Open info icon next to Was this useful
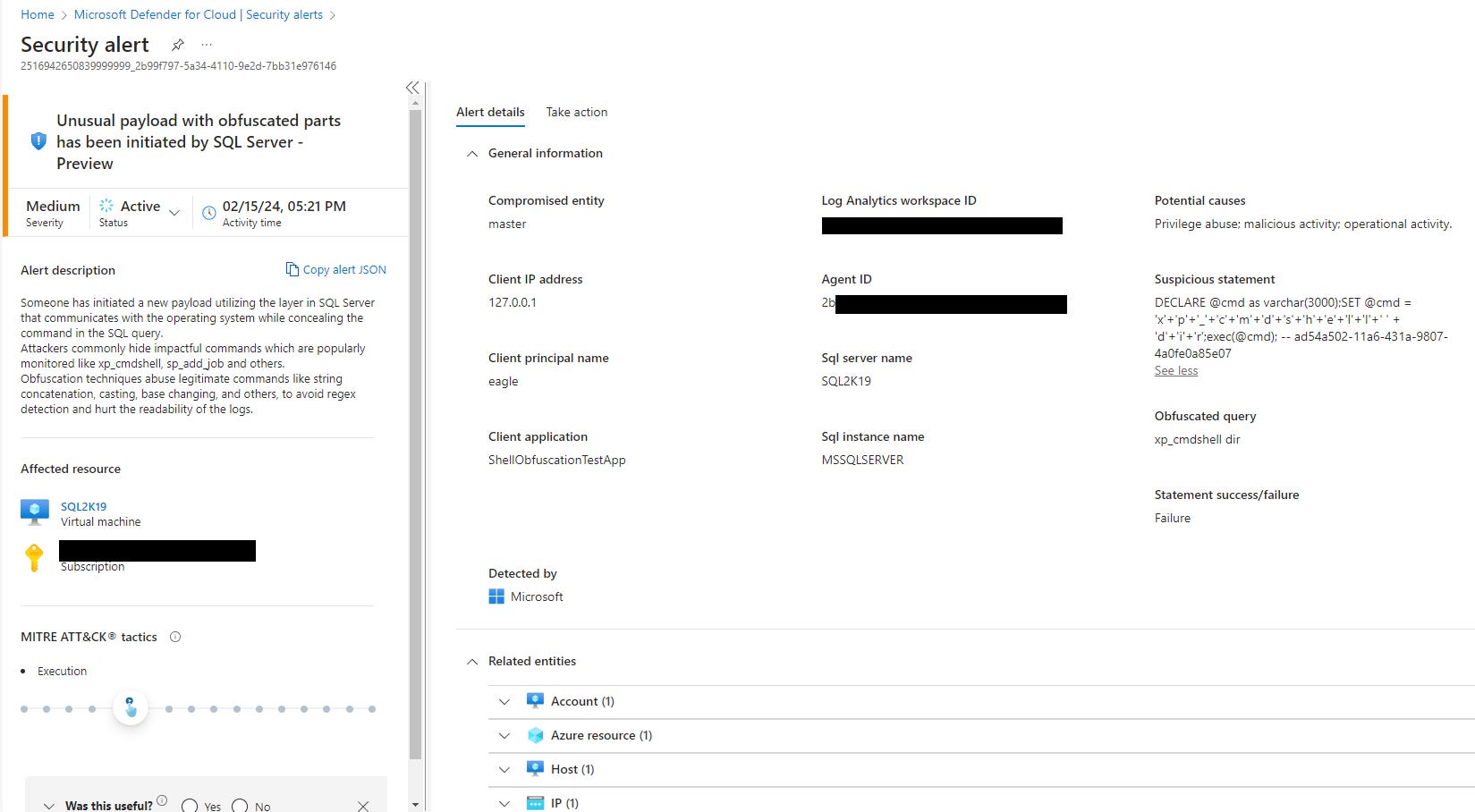This screenshot has height=812, width=1475. (x=162, y=800)
